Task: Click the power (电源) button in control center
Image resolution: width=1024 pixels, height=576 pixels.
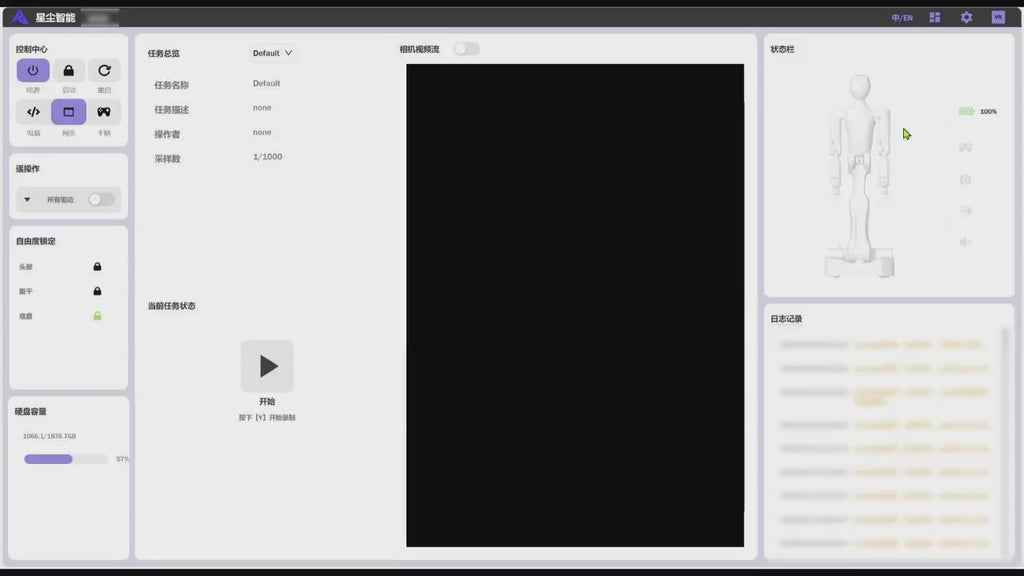Action: 33,71
